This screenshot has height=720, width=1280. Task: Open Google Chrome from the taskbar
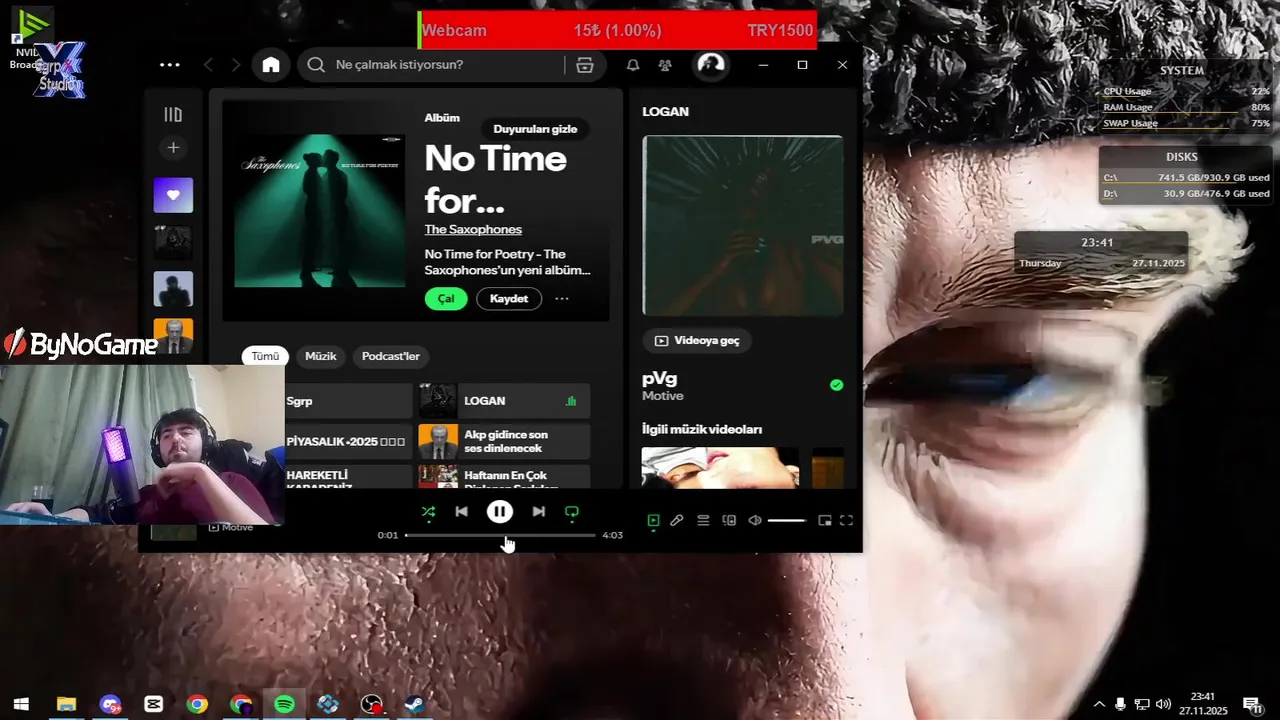tap(197, 704)
